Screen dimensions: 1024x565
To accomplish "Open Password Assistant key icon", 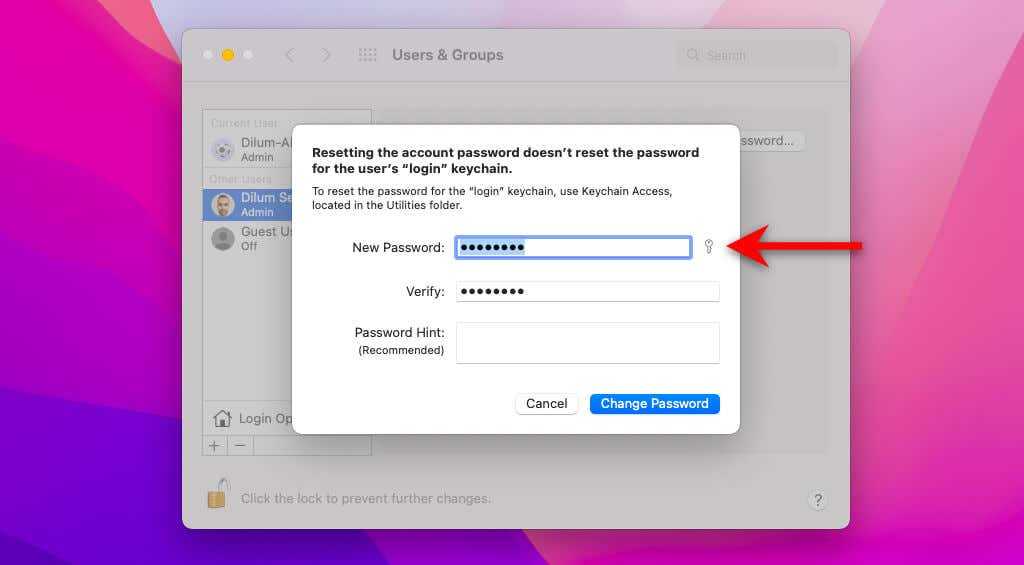I will 709,246.
